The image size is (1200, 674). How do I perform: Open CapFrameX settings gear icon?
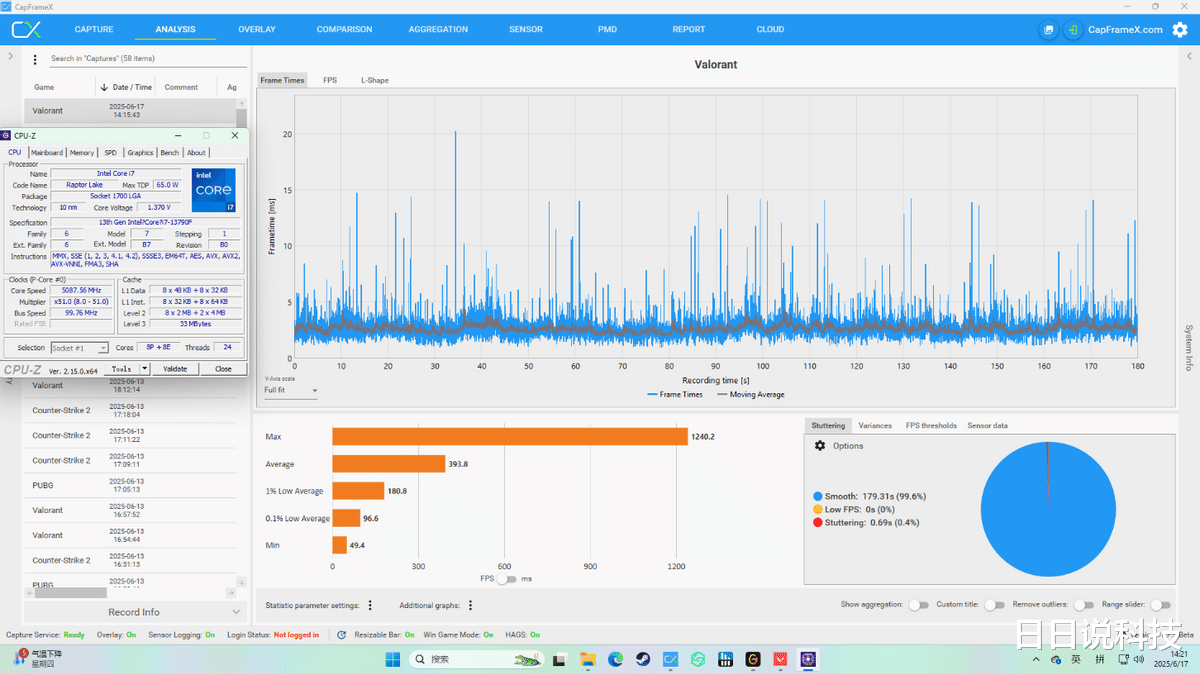(1179, 30)
